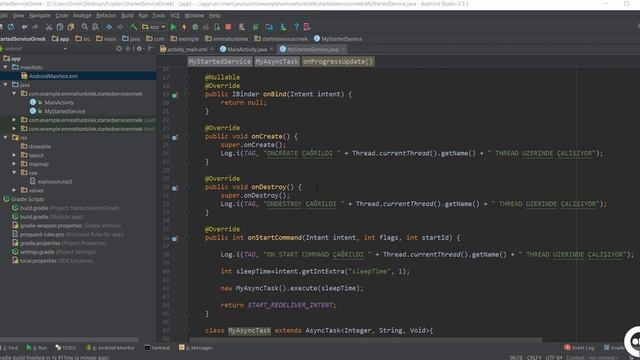This screenshot has height=360, width=640.
Task: Collapse the raw folder
Action: (14, 173)
